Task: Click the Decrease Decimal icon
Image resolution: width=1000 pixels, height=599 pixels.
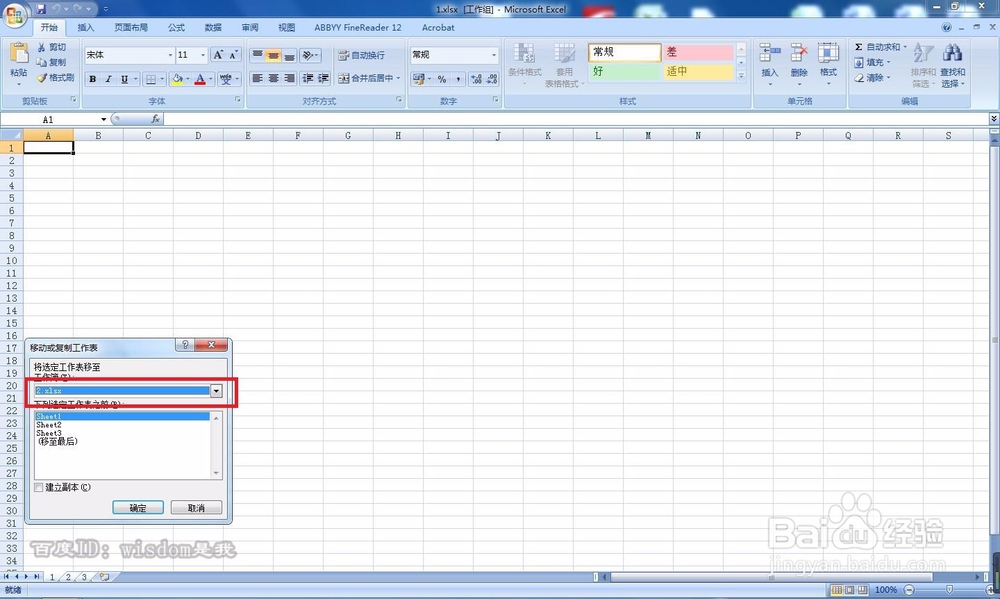Action: [492, 79]
